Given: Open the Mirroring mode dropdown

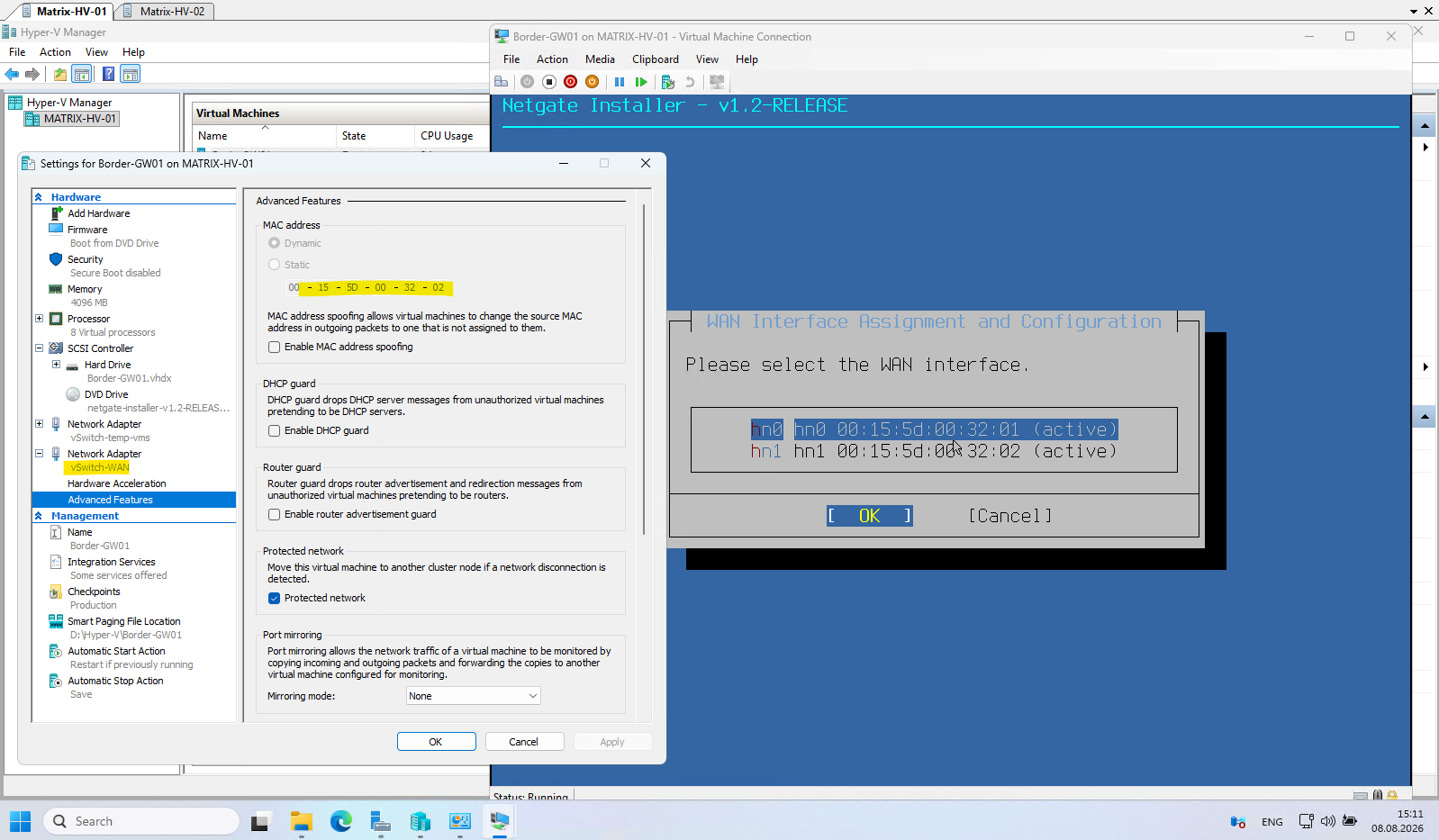Looking at the screenshot, I should tap(473, 696).
